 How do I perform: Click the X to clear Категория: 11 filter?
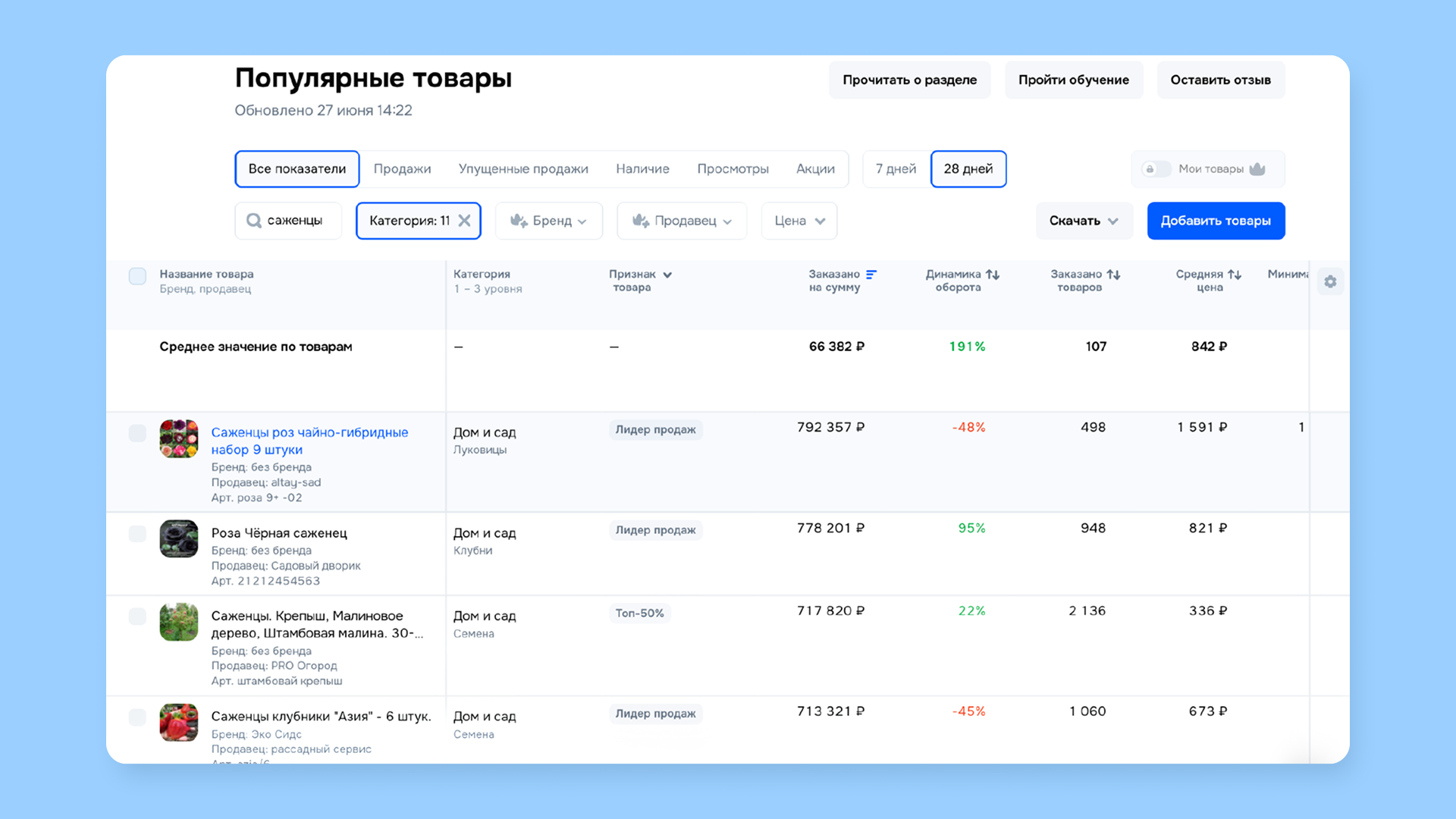click(466, 221)
